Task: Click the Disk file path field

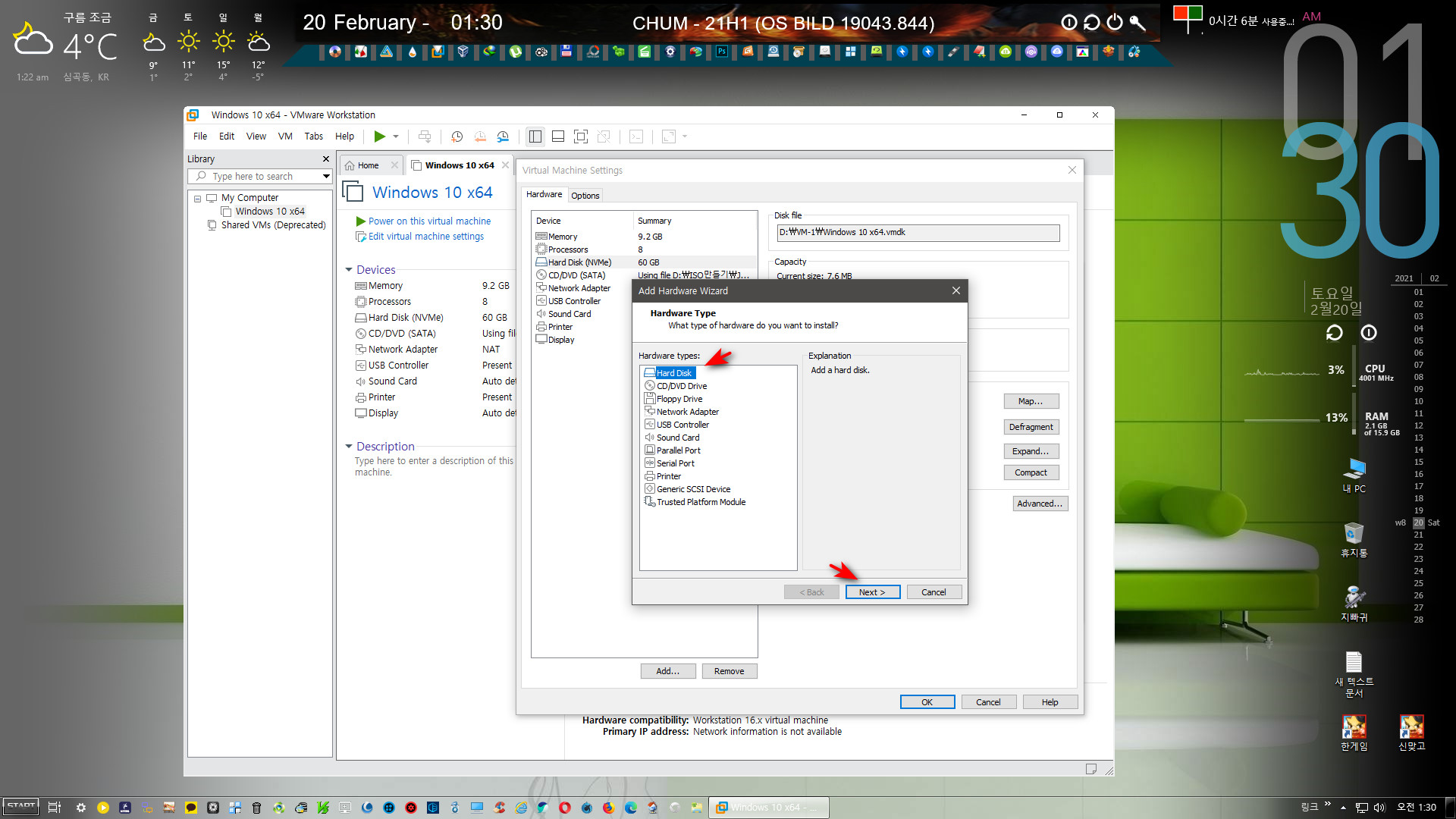Action: [918, 233]
